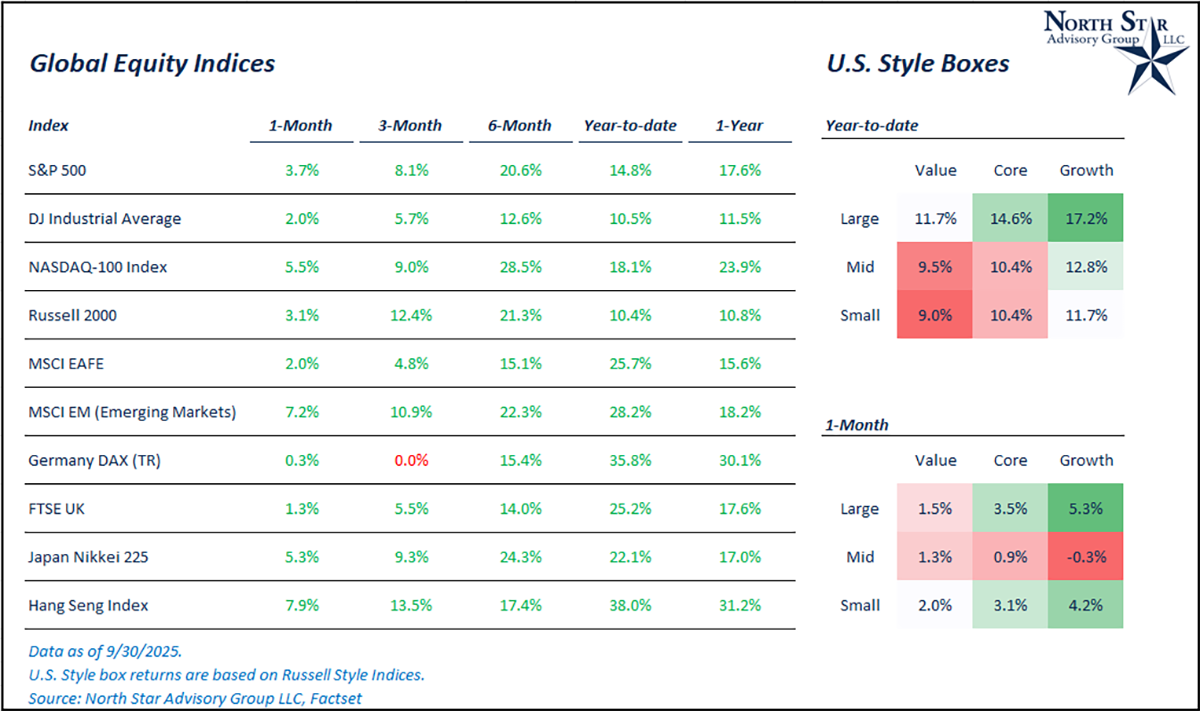This screenshot has height=711, width=1200.
Task: Click the 1-Year column header
Action: coord(739,126)
